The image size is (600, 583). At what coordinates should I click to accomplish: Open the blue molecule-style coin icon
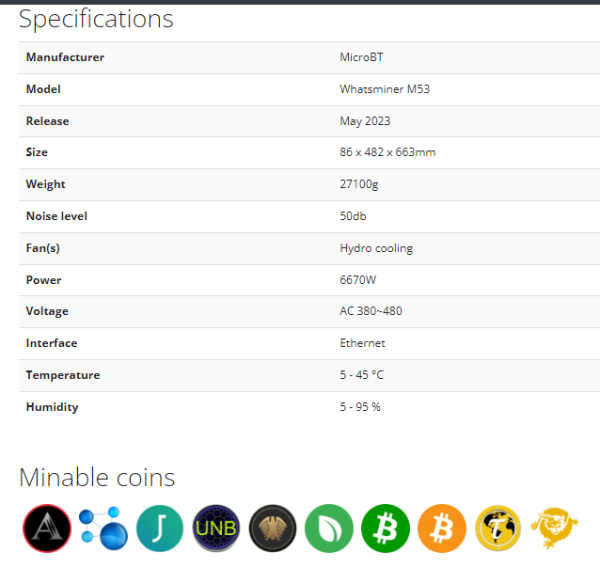103,528
